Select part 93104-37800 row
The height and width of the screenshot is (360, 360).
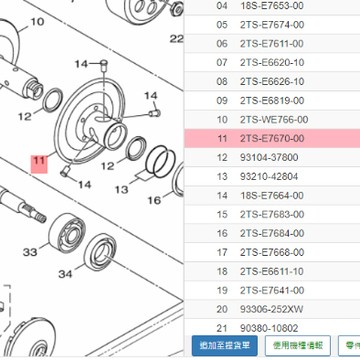(x=272, y=157)
